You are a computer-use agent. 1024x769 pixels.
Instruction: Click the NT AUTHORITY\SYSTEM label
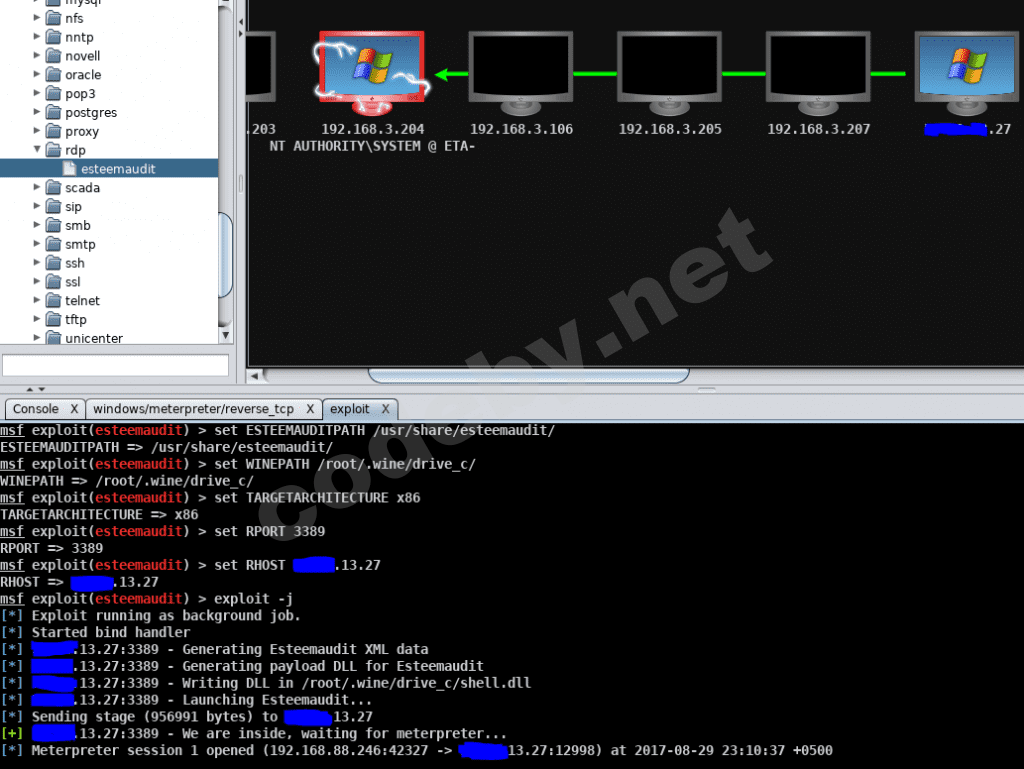coord(372,146)
